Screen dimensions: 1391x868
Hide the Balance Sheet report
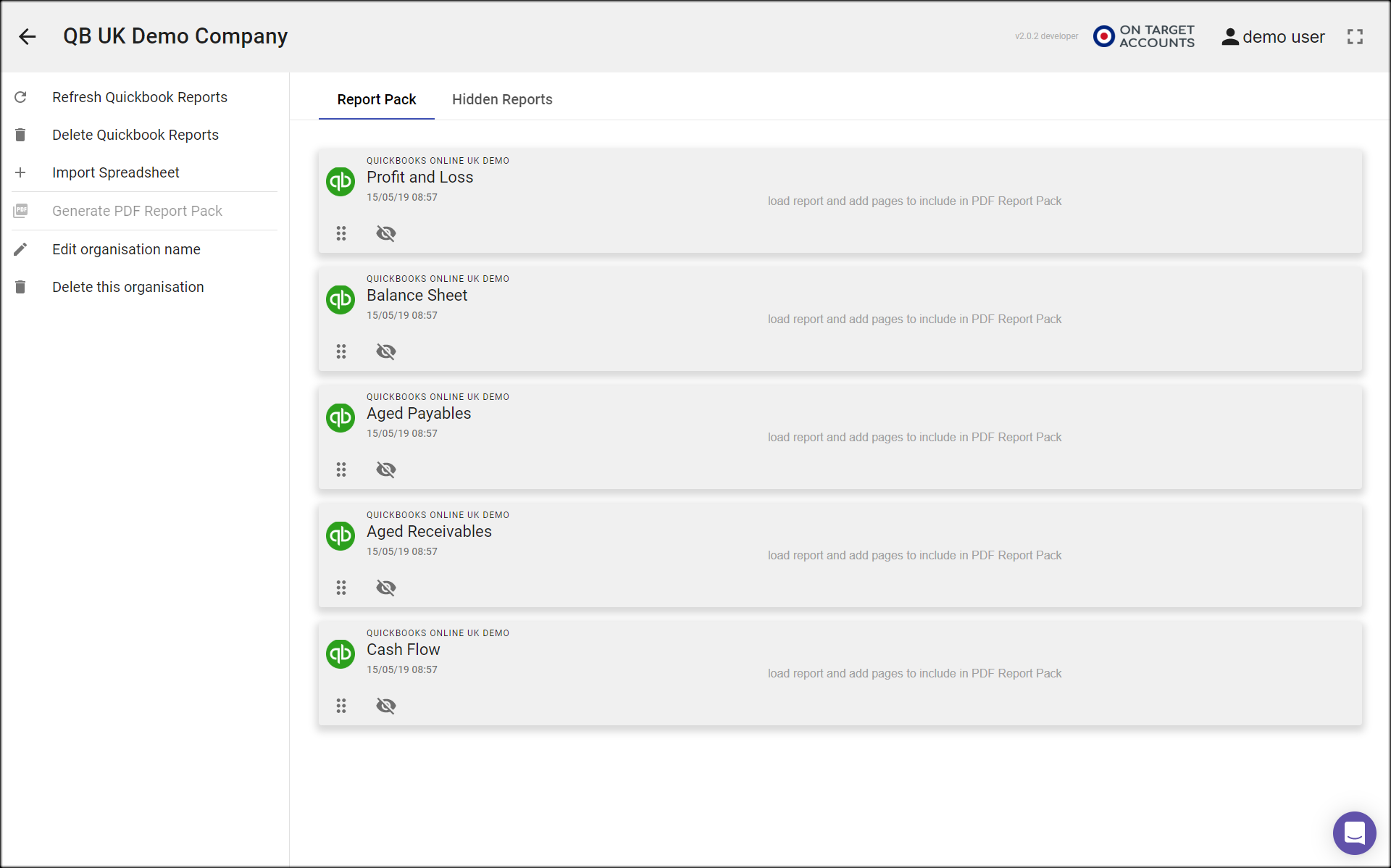point(386,351)
